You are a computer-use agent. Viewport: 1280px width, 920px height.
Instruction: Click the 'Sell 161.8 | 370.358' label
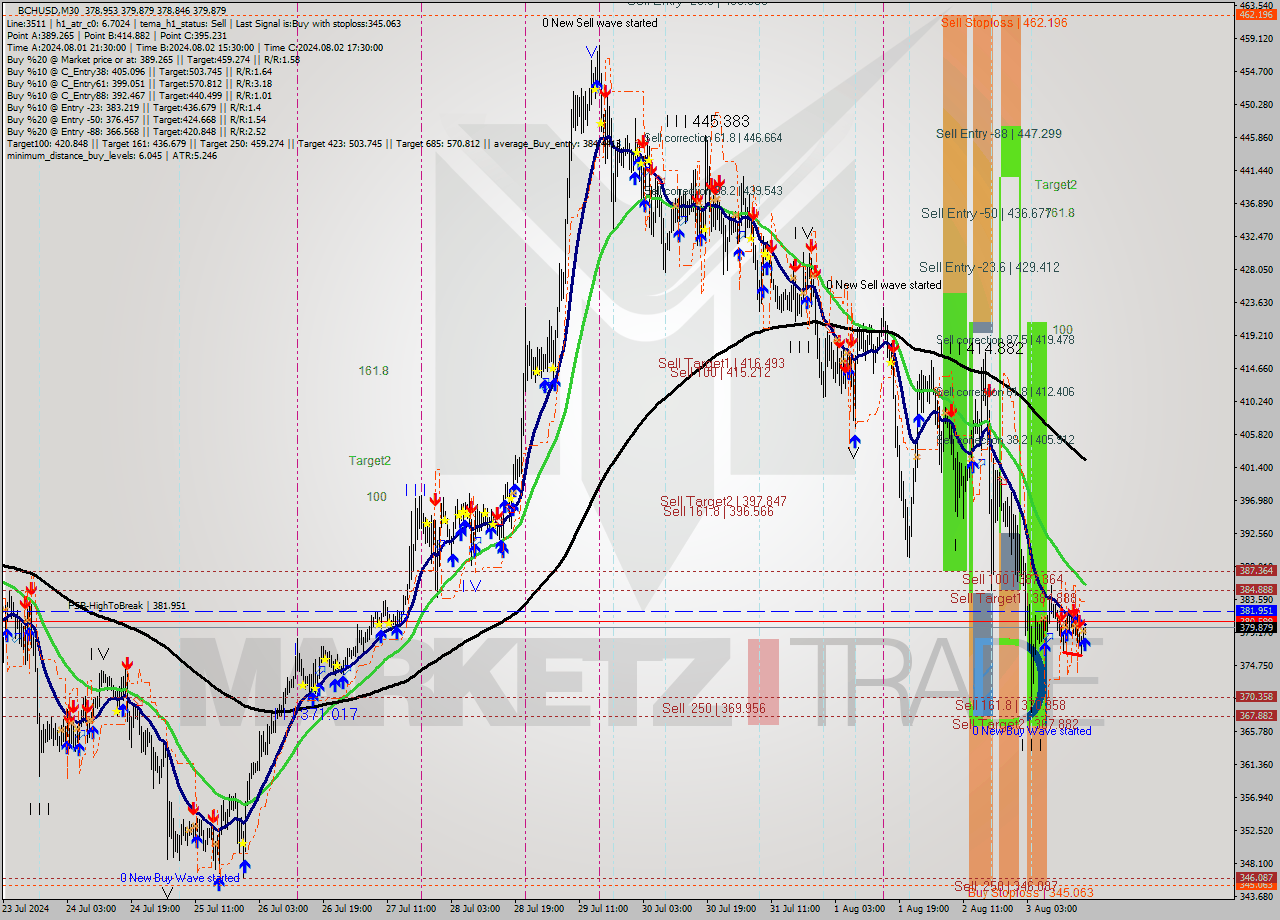[x=1010, y=705]
